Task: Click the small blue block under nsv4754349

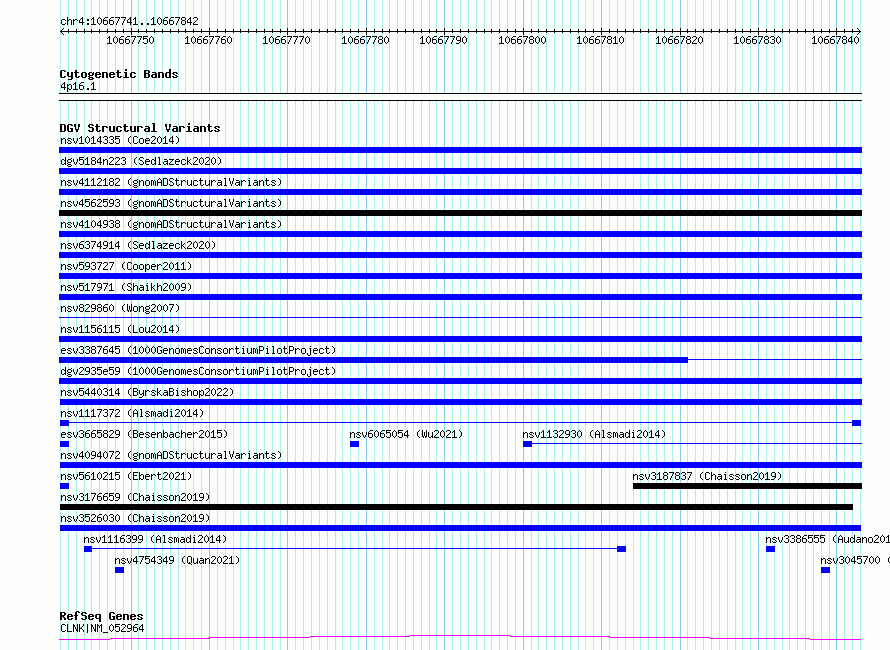Action: pyautogui.click(x=119, y=570)
